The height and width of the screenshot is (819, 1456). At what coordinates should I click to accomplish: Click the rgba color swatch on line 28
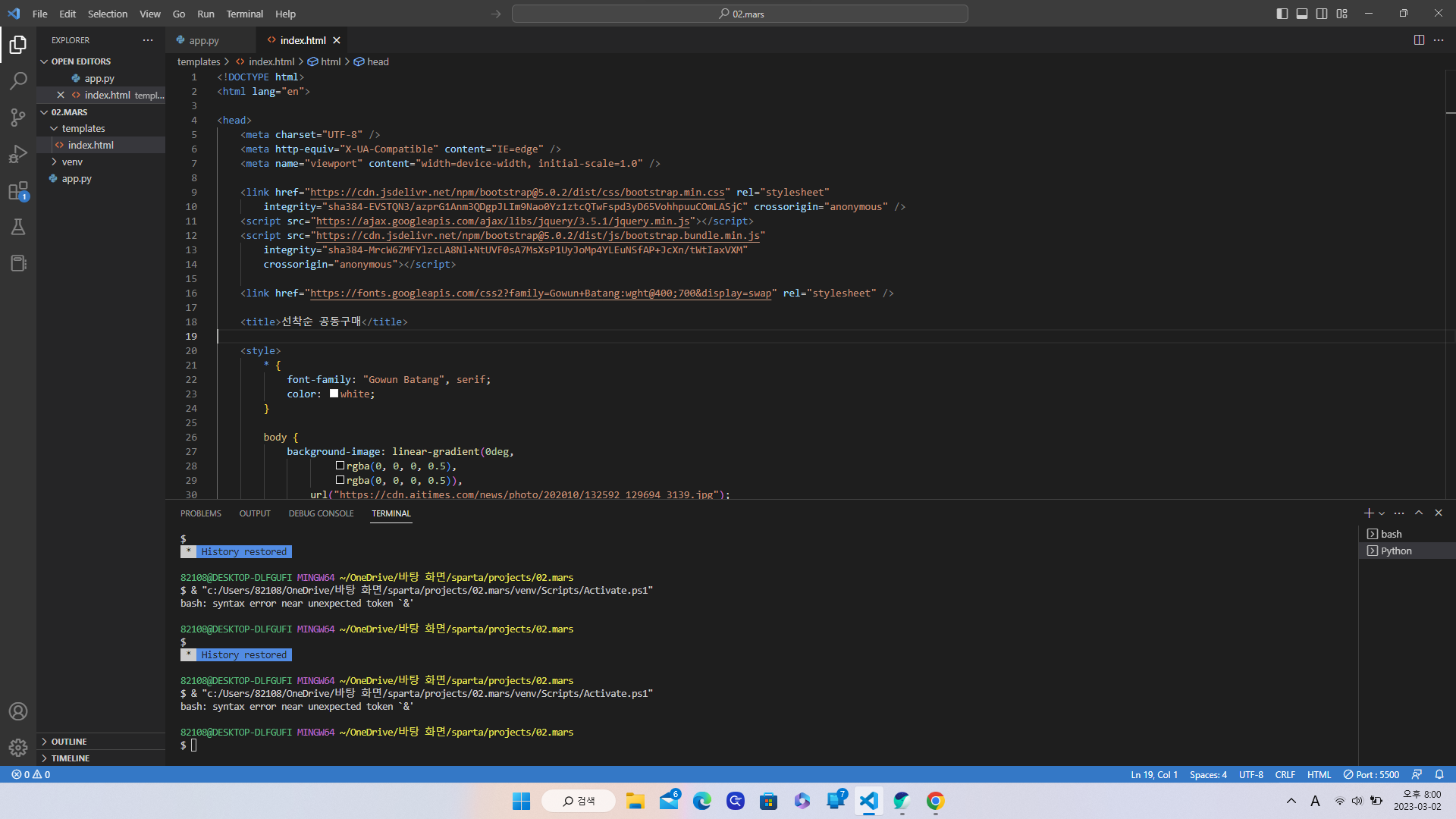point(340,466)
